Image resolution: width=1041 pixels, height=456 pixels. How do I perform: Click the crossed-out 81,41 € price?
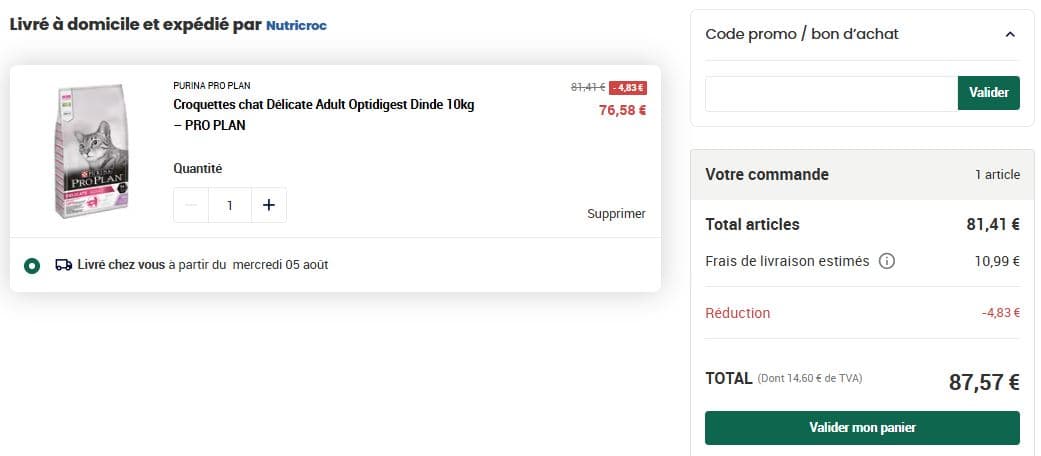tap(588, 87)
